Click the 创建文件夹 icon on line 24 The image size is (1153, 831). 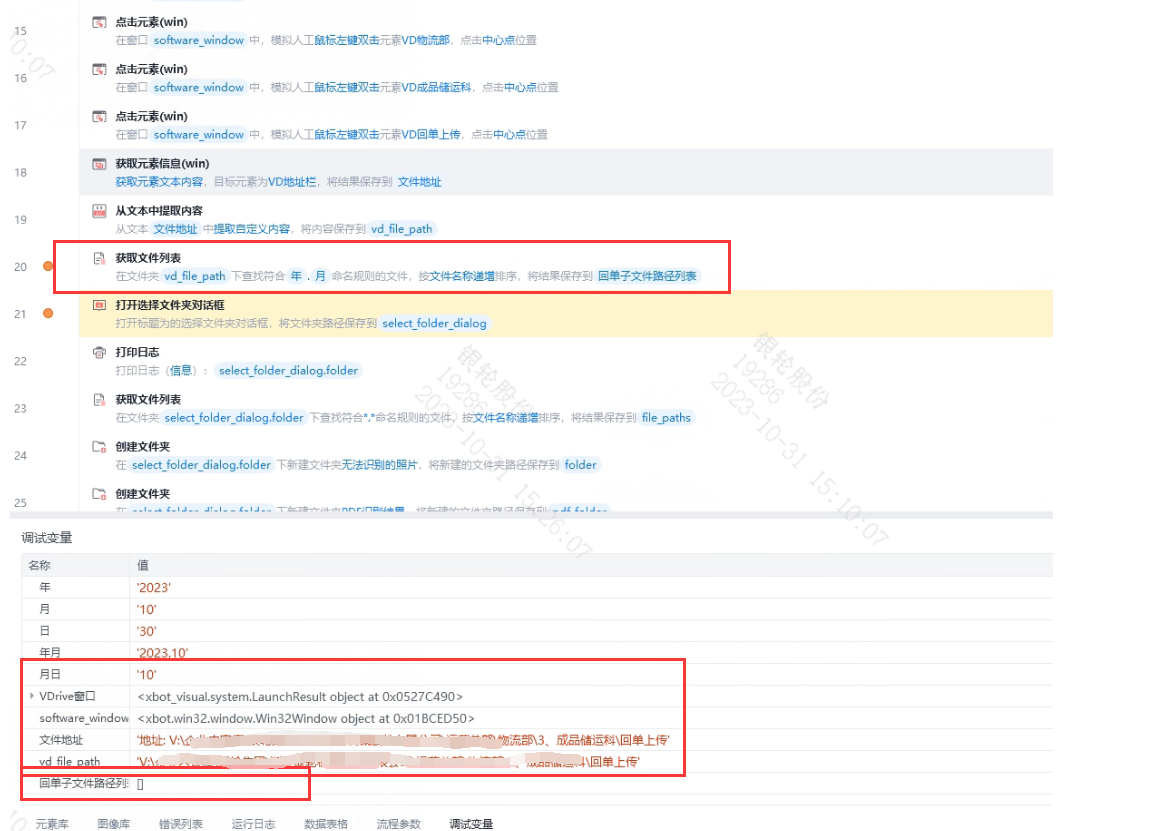99,446
